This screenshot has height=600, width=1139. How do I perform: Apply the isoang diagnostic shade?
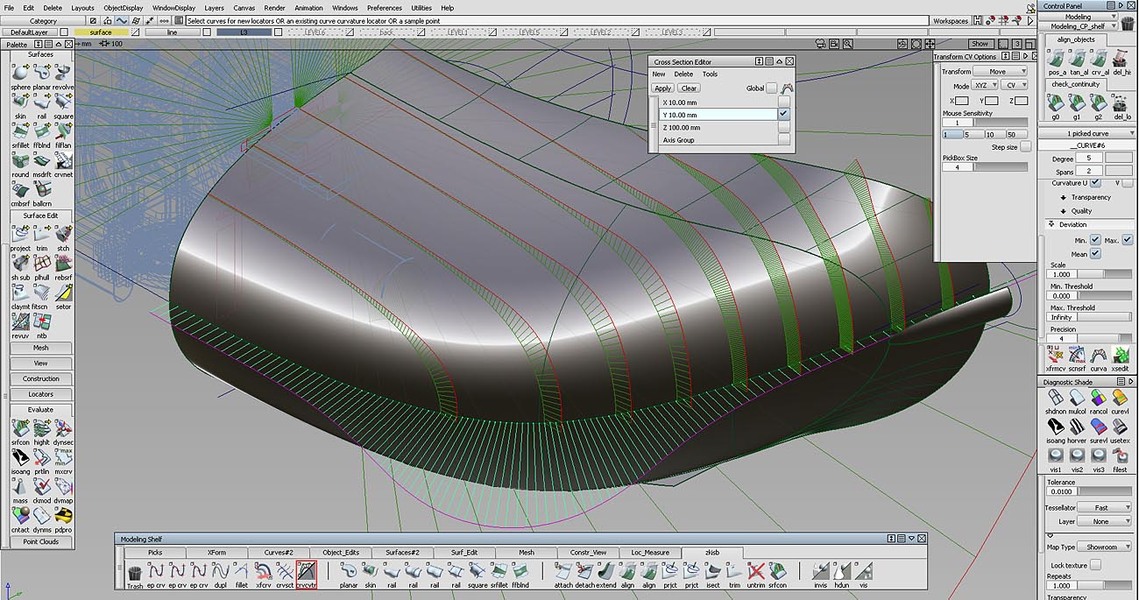[x=1055, y=426]
